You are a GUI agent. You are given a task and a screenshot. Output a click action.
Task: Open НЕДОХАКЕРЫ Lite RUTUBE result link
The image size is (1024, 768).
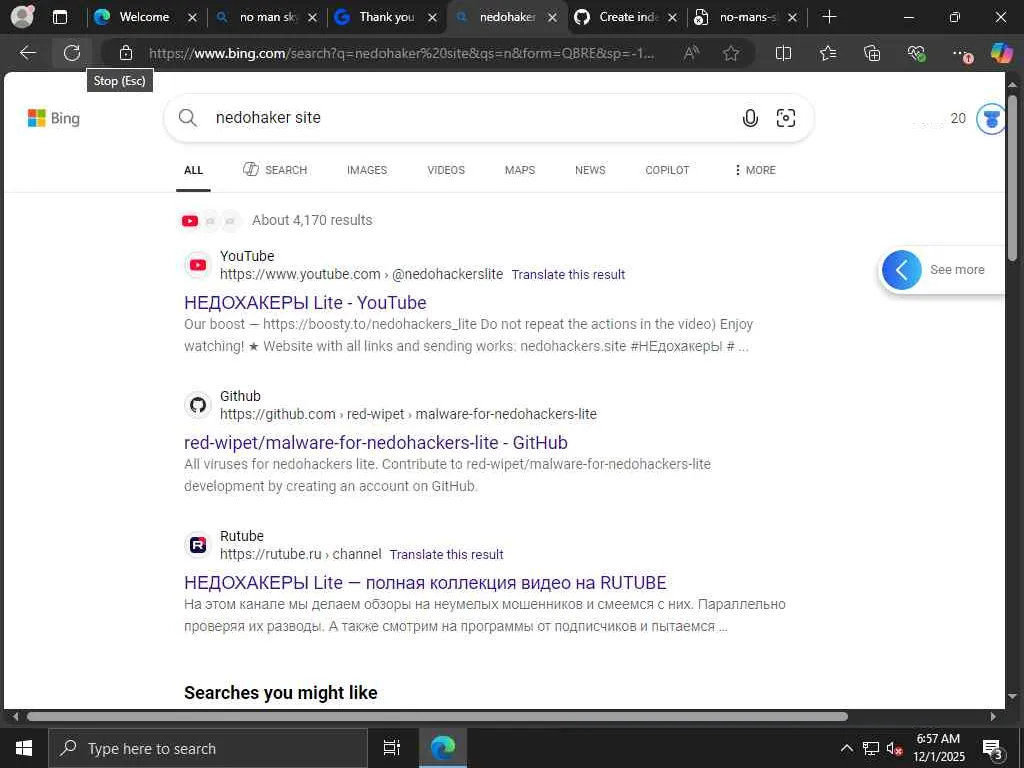coord(425,582)
